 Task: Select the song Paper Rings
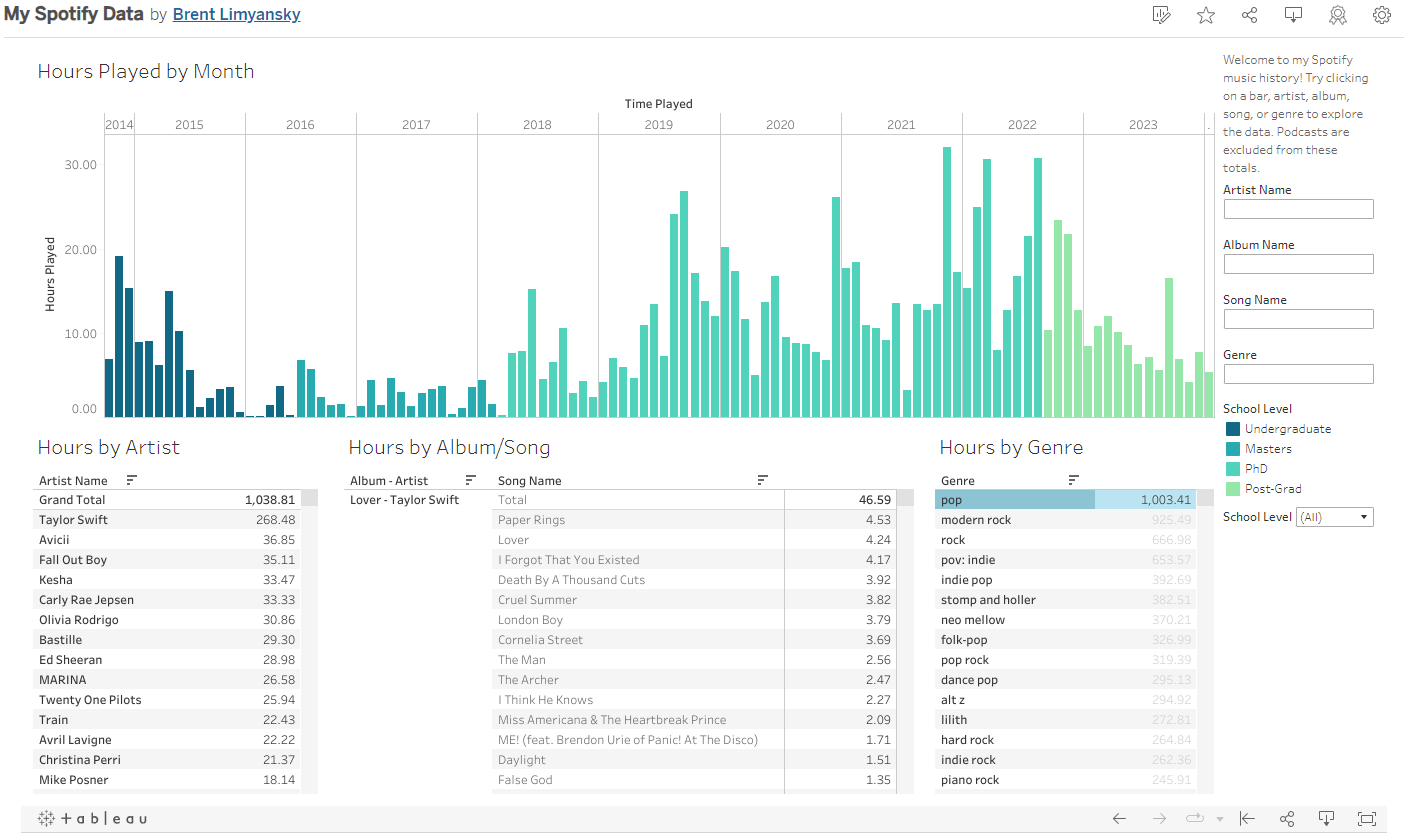point(695,520)
